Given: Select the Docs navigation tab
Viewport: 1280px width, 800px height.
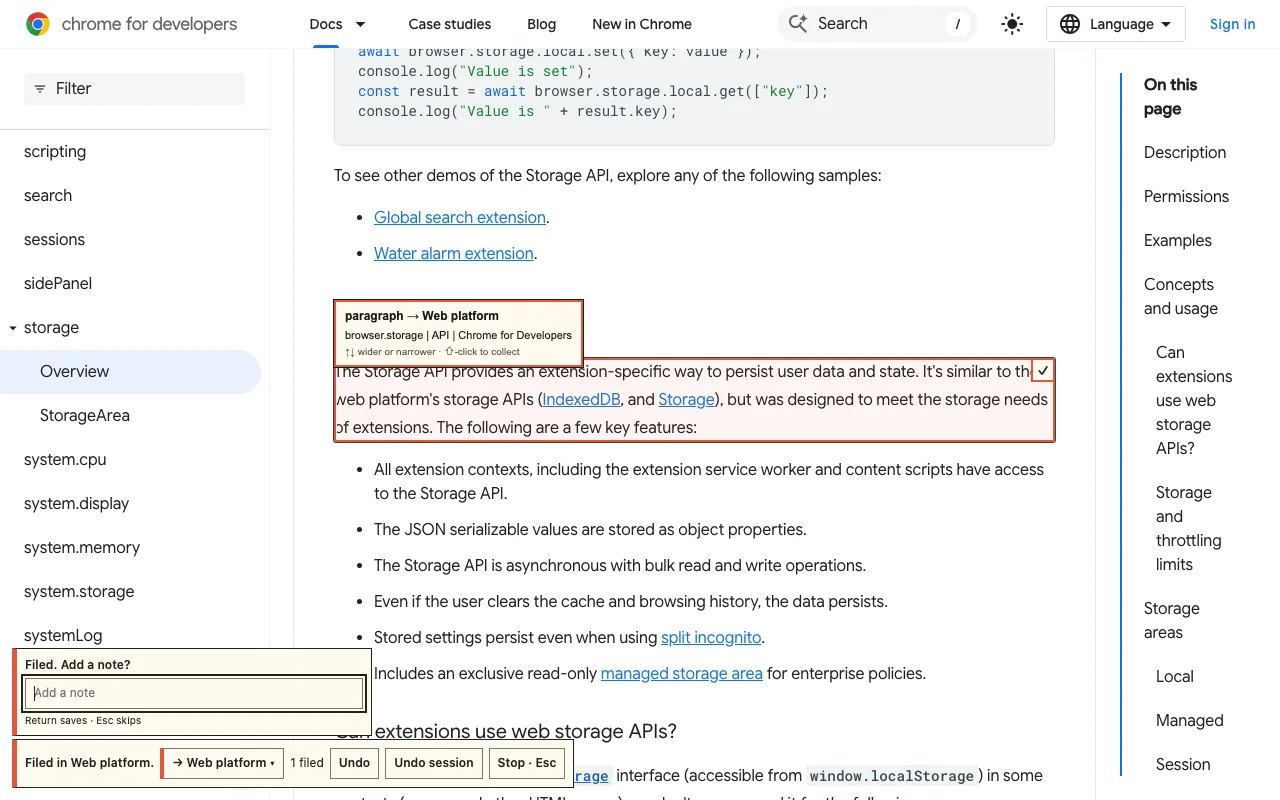Looking at the screenshot, I should pos(326,24).
